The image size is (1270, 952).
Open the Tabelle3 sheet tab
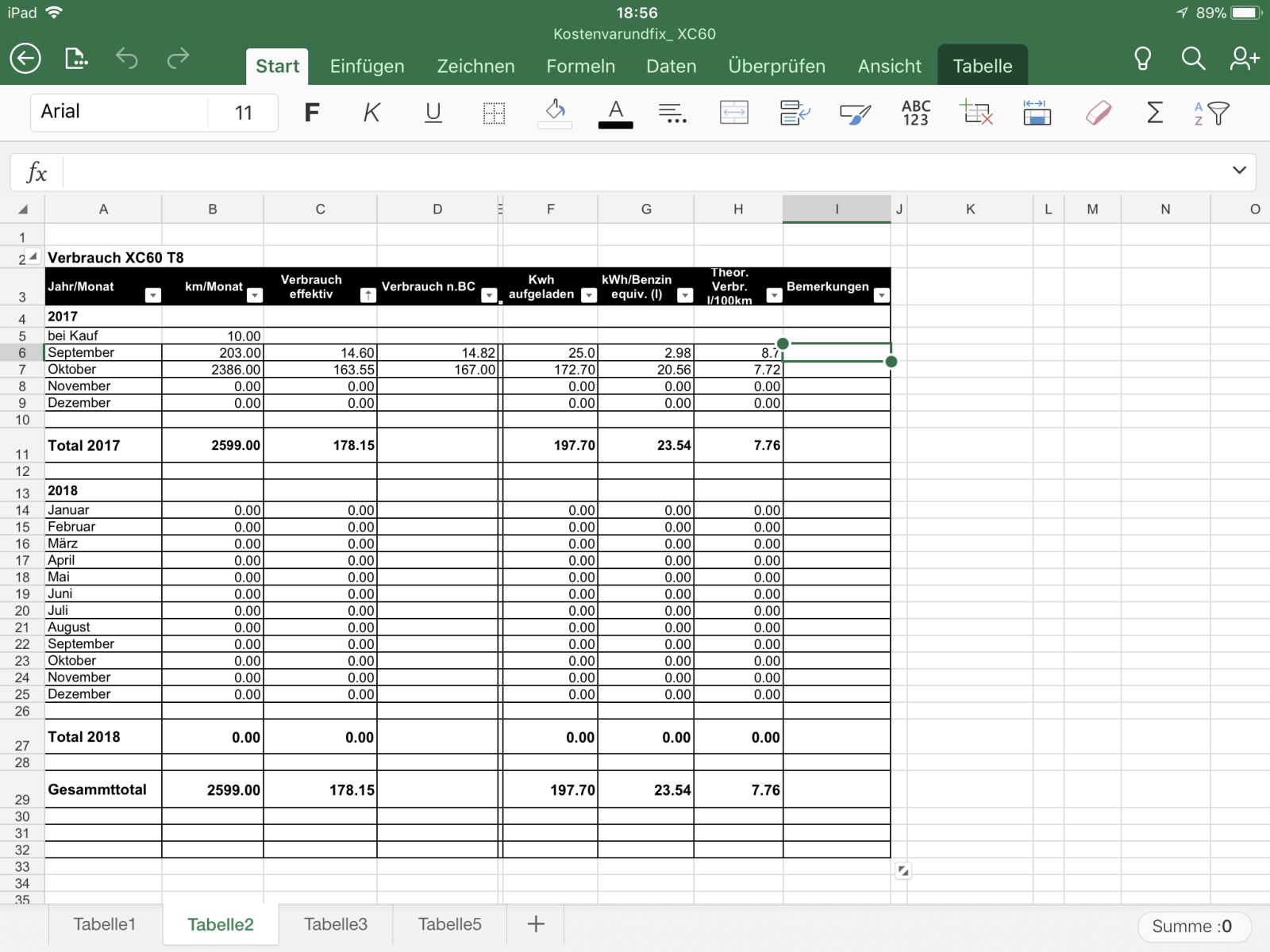[x=336, y=924]
